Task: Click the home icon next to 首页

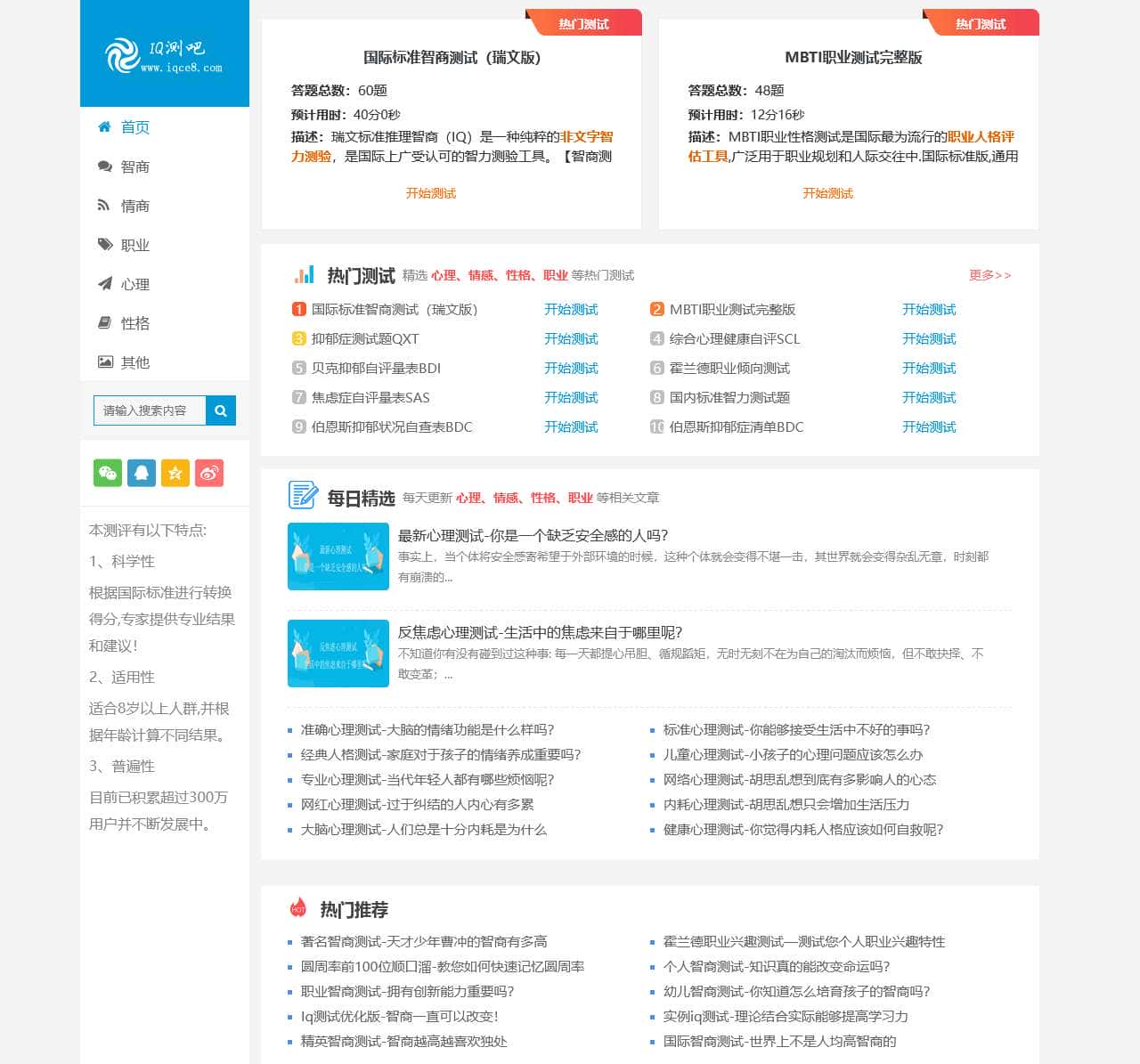Action: [104, 127]
